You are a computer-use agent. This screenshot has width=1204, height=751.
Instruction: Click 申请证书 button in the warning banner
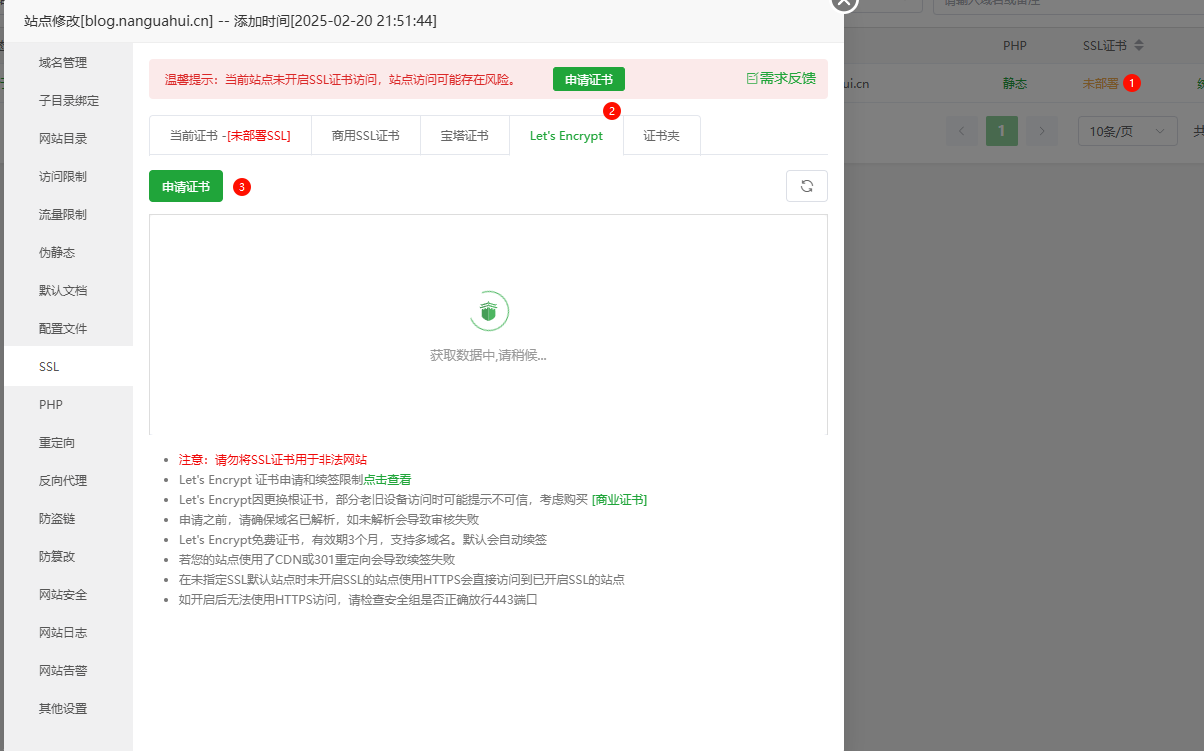tap(588, 80)
